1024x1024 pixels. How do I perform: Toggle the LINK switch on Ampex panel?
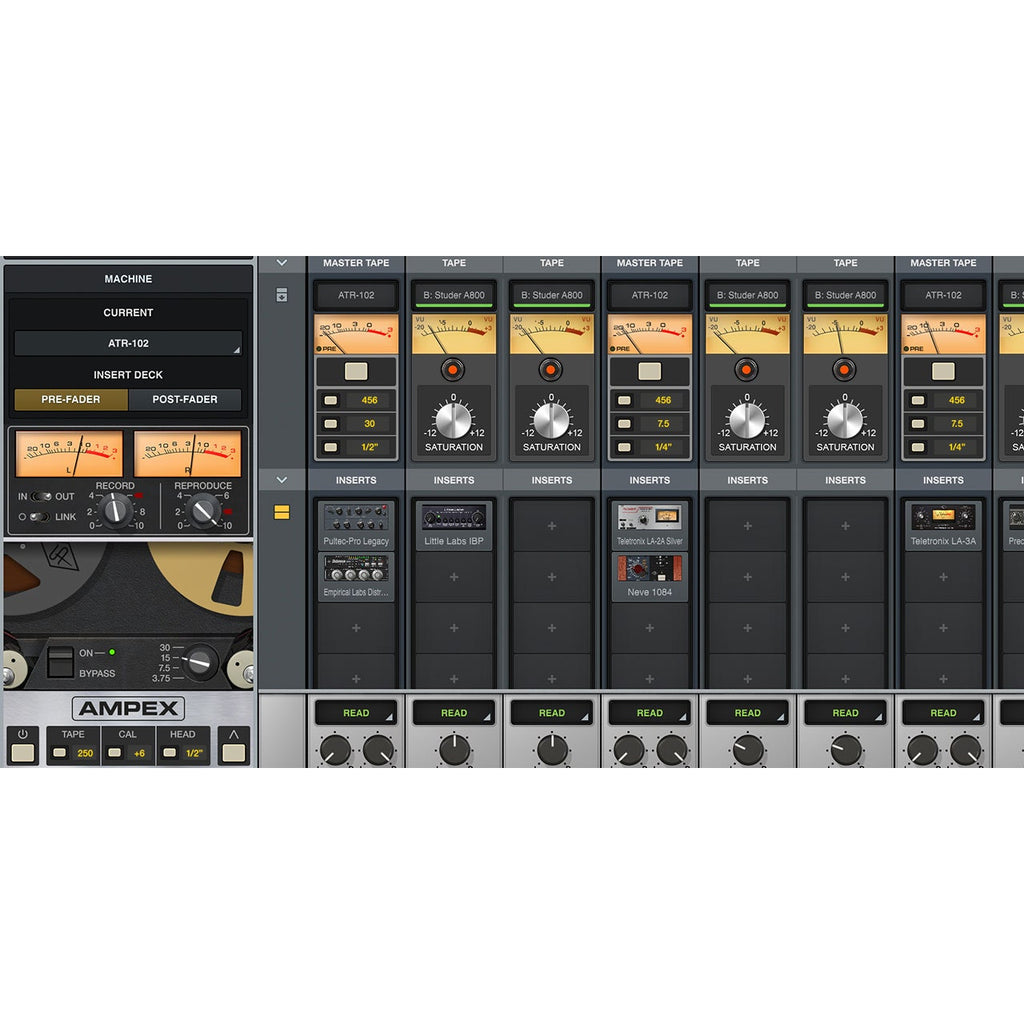point(39,517)
